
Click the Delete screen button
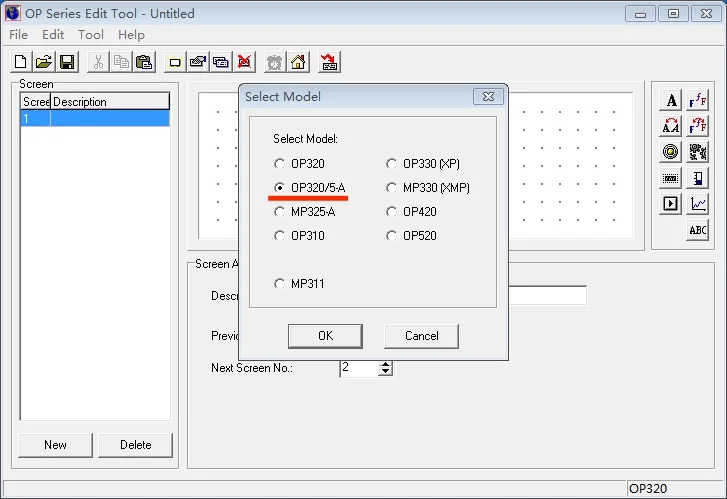click(x=135, y=445)
